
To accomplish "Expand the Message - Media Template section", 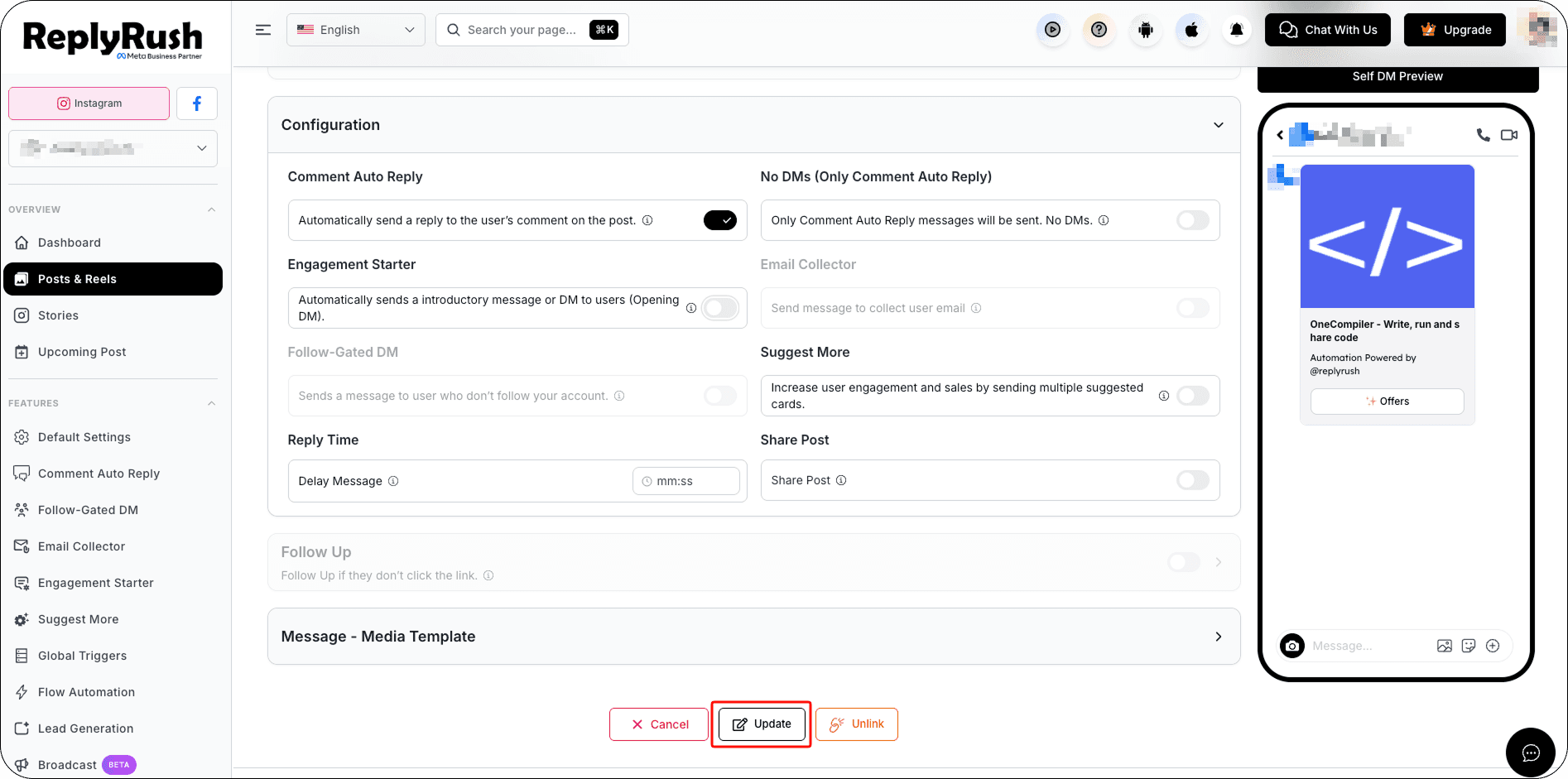I will [753, 637].
